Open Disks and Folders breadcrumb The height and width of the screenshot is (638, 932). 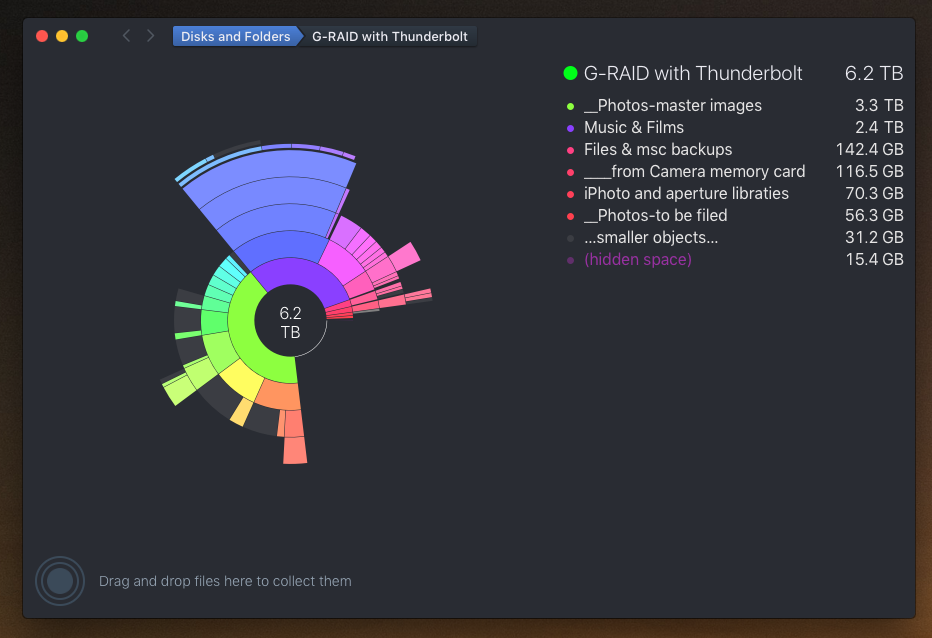(236, 36)
